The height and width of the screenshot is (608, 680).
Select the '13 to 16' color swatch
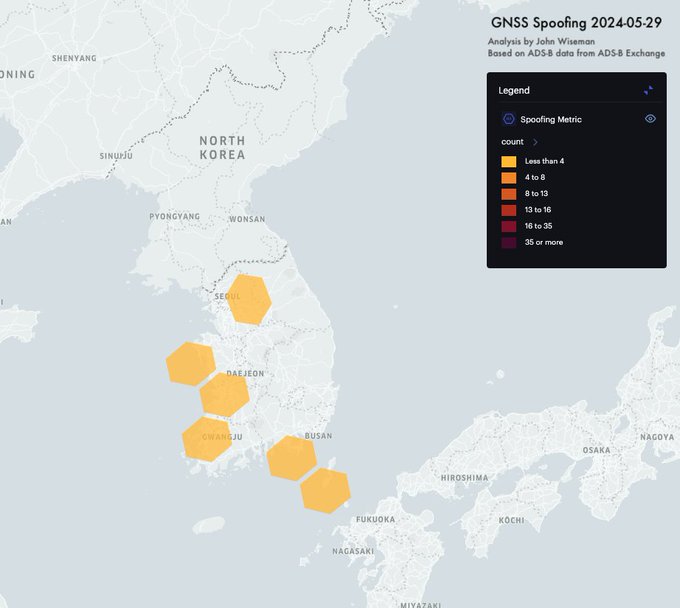pyautogui.click(x=509, y=210)
